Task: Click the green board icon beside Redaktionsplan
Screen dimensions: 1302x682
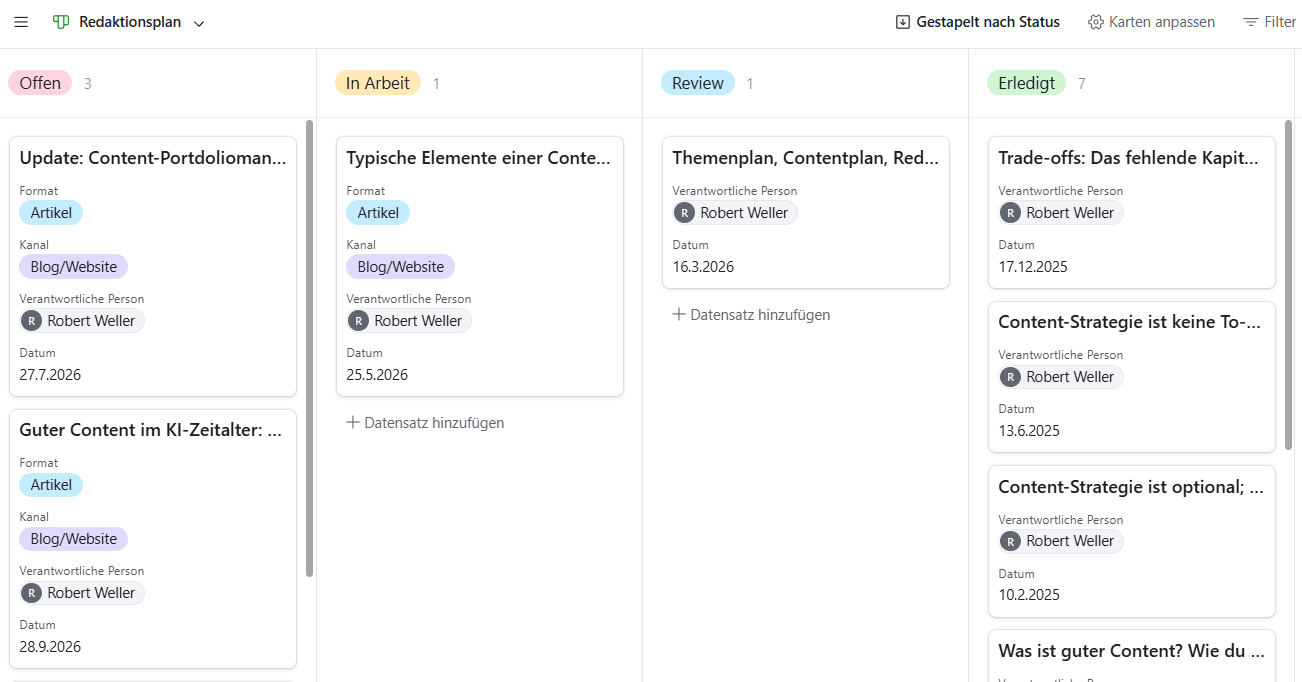Action: (x=61, y=21)
